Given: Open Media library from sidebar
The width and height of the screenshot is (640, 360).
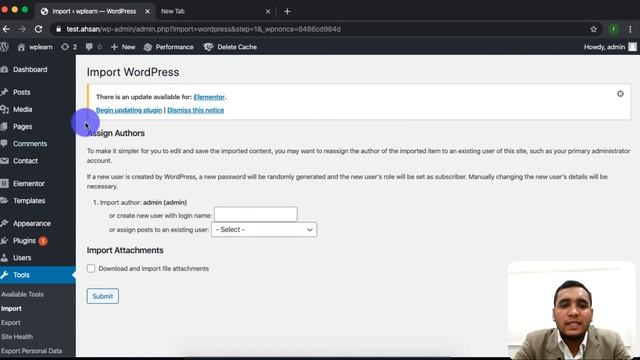Looking at the screenshot, I should pos(22,109).
